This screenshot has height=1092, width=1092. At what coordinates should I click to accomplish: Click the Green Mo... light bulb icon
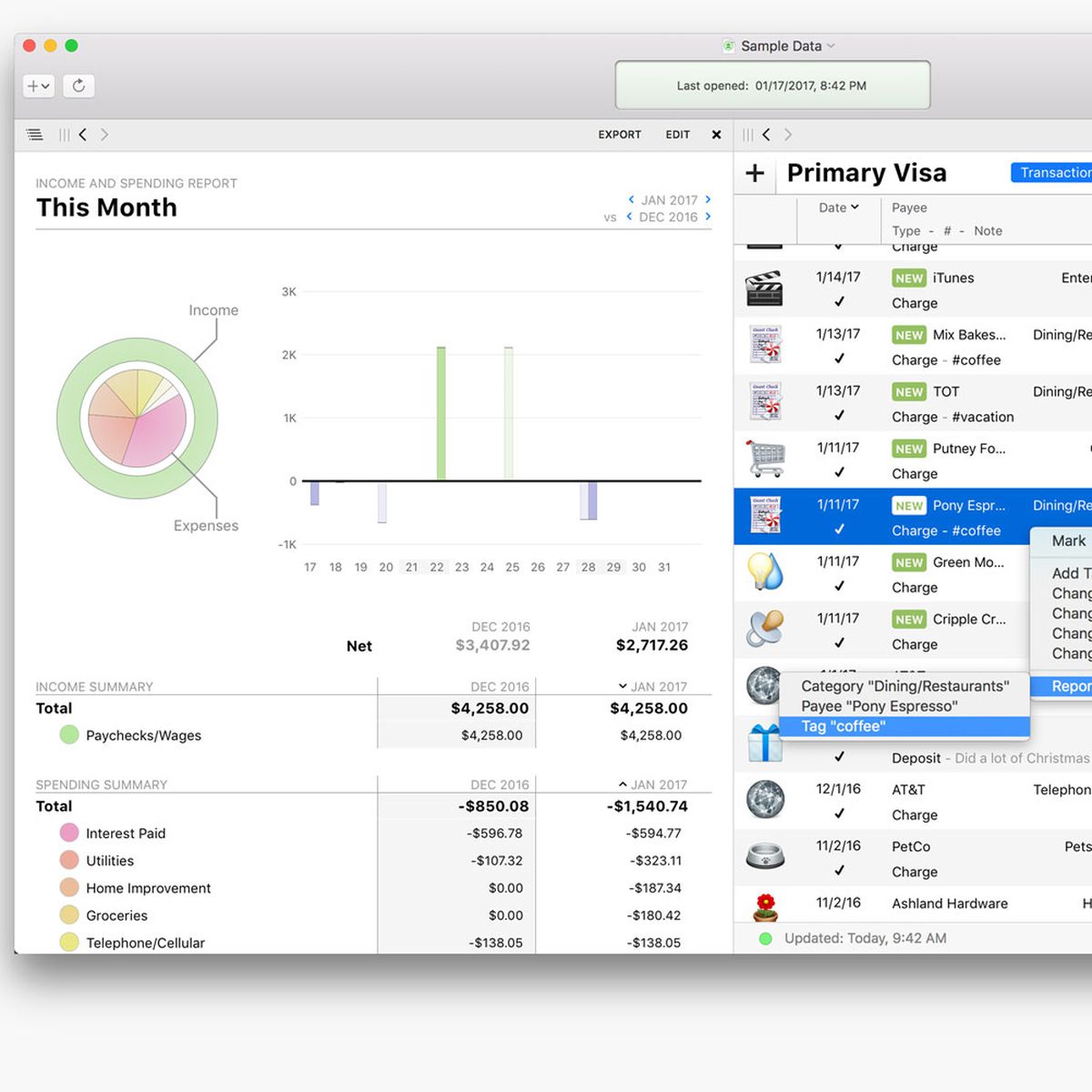[x=764, y=572]
